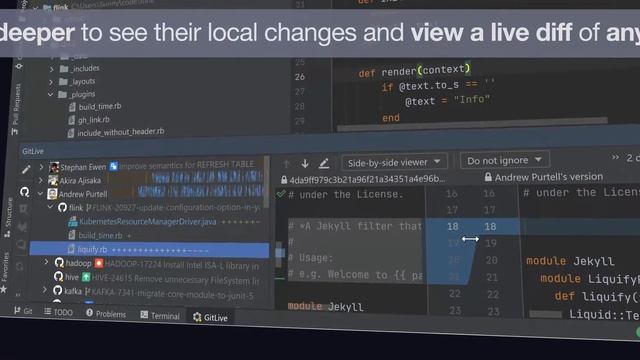Click the "Andrew Purtell's version" label
The height and width of the screenshot is (360, 640).
pyautogui.click(x=549, y=177)
